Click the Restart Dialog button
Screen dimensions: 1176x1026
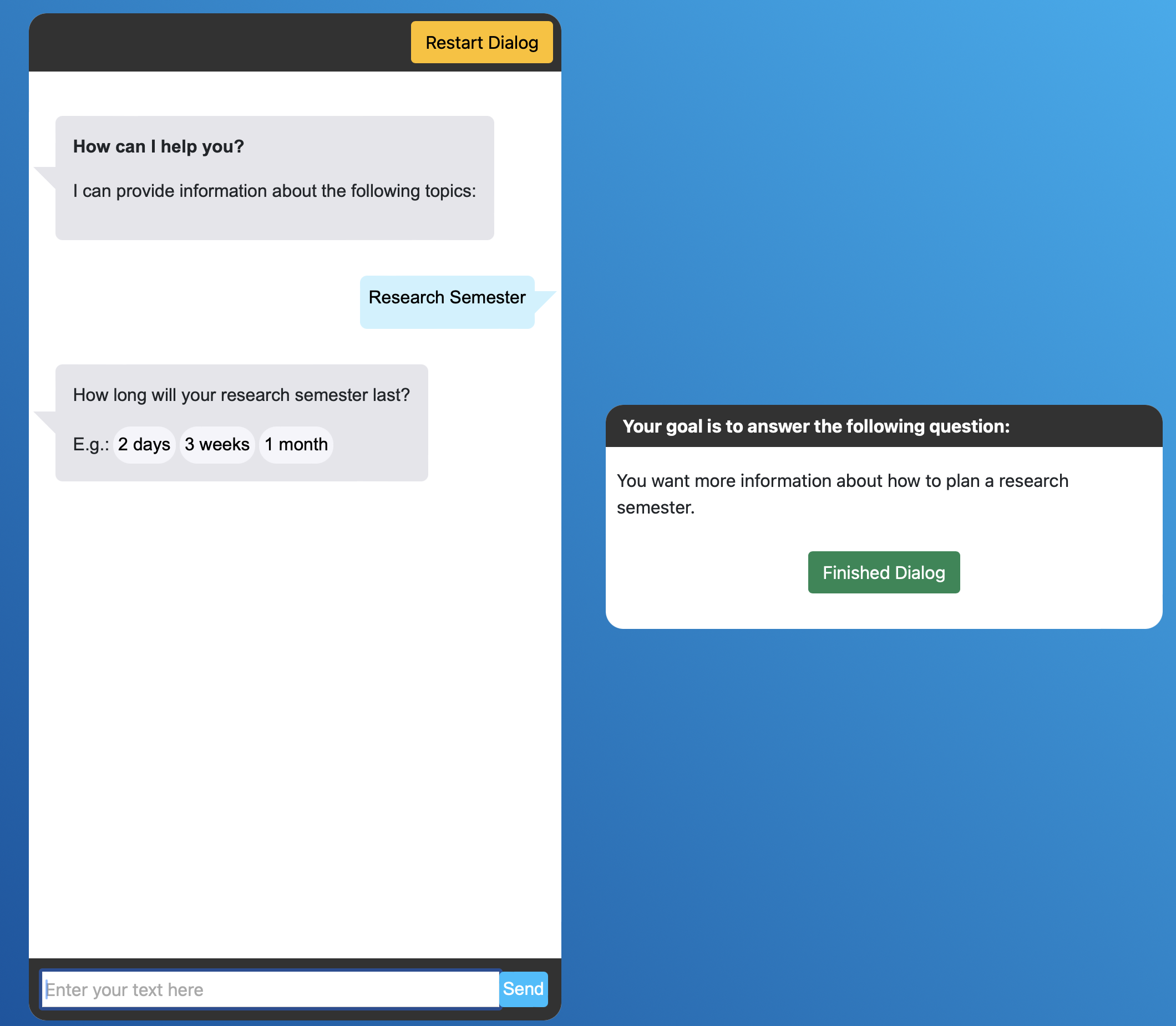tap(481, 42)
